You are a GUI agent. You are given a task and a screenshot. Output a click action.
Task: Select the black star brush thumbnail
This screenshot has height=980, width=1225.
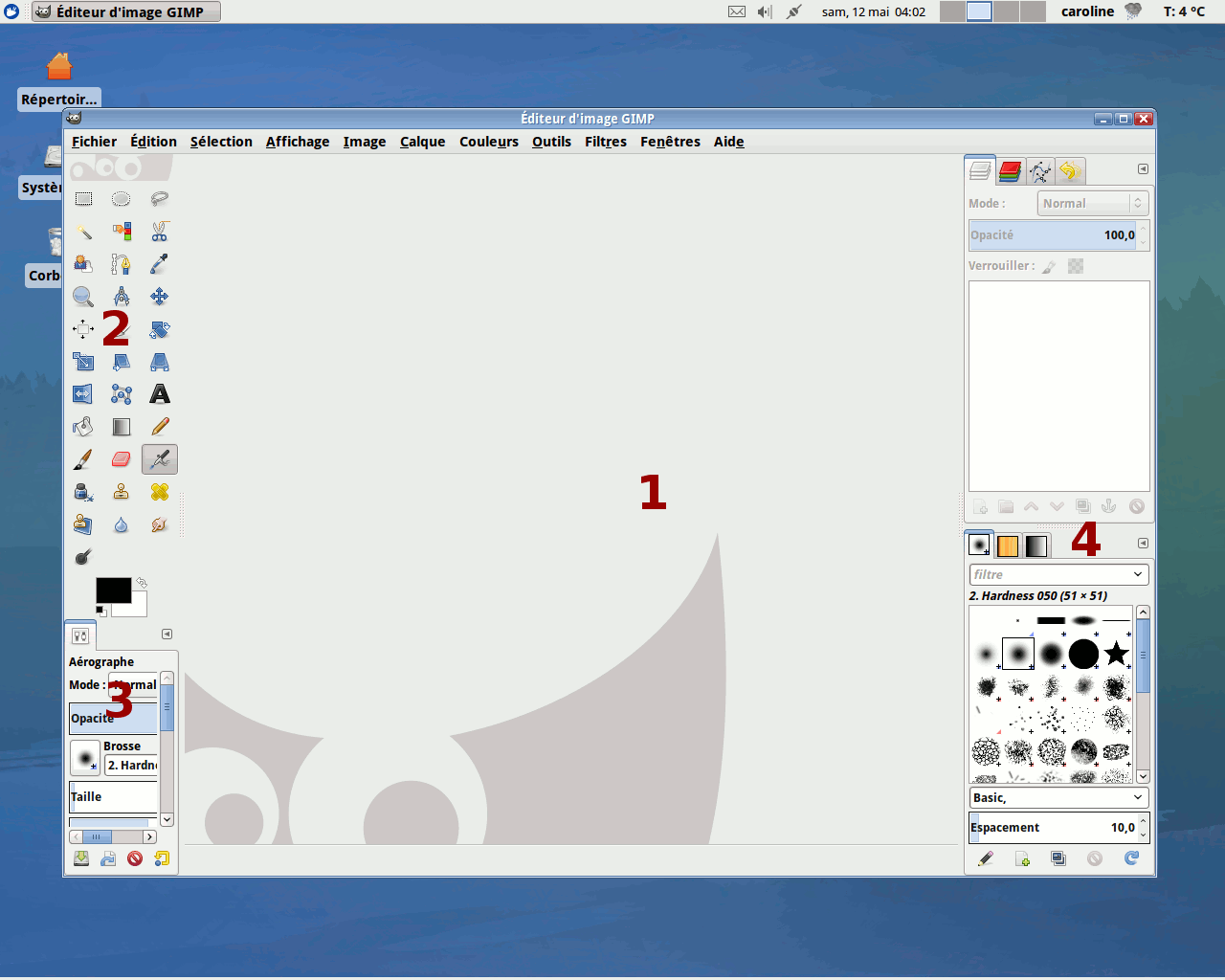(1116, 654)
